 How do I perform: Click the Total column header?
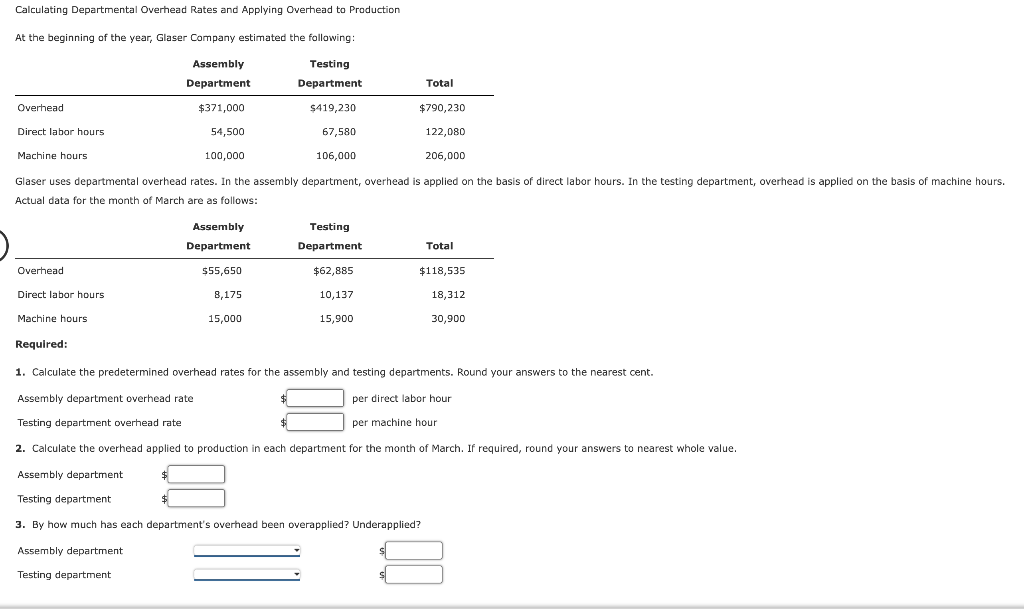[x=440, y=83]
